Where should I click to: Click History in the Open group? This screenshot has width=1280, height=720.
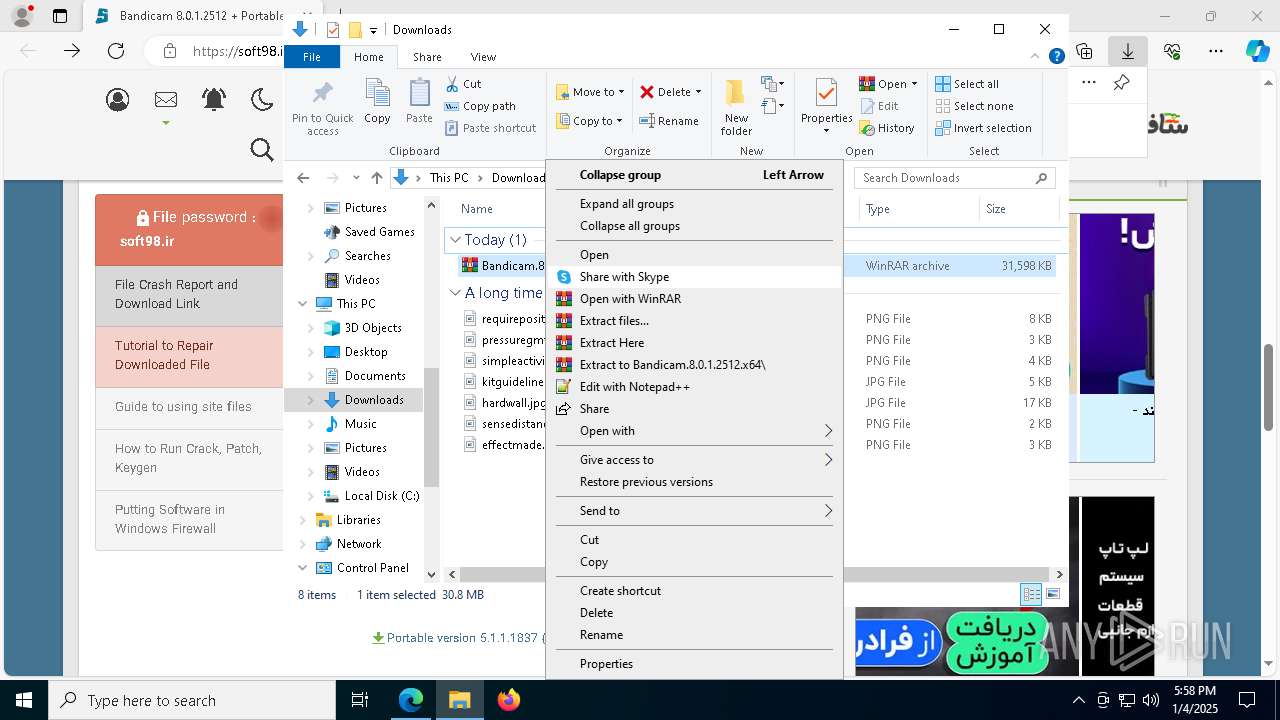coord(887,128)
